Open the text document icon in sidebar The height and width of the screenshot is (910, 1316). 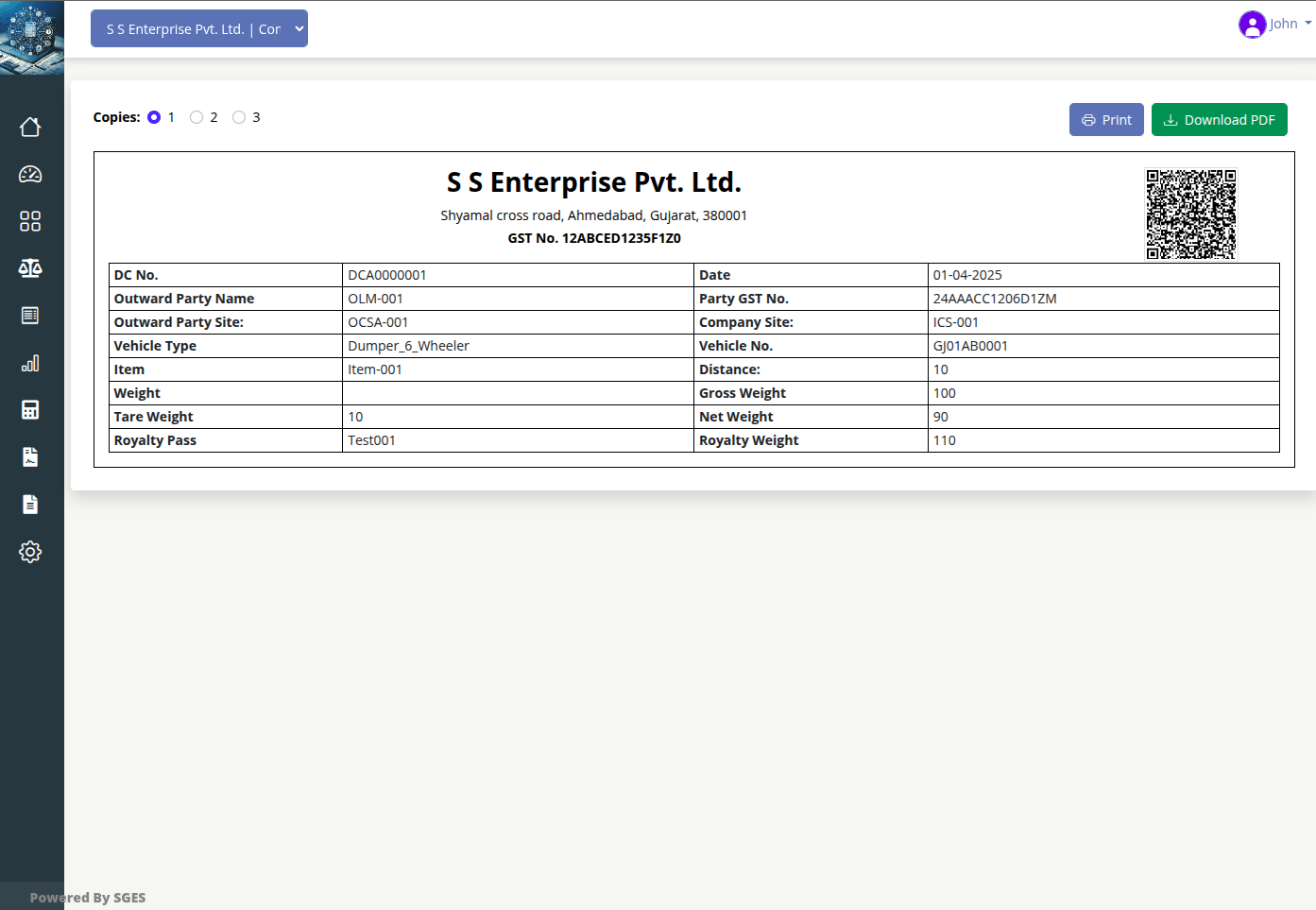click(30, 505)
